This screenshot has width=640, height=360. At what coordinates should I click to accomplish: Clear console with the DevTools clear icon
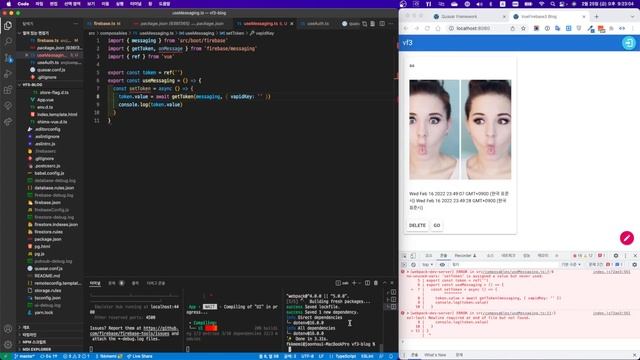413,264
